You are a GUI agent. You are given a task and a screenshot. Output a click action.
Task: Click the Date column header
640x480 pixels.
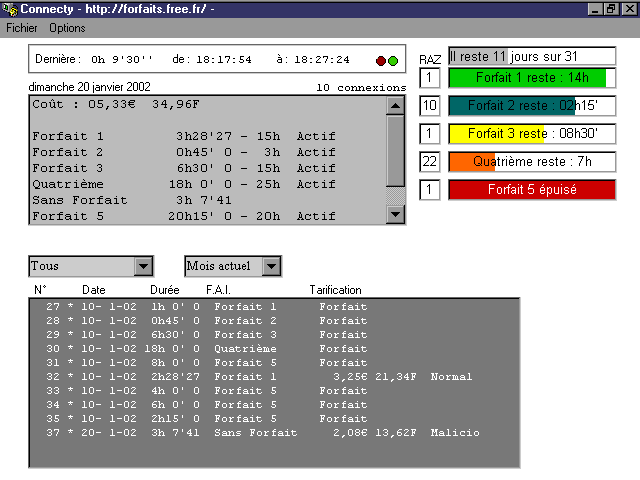tap(93, 290)
